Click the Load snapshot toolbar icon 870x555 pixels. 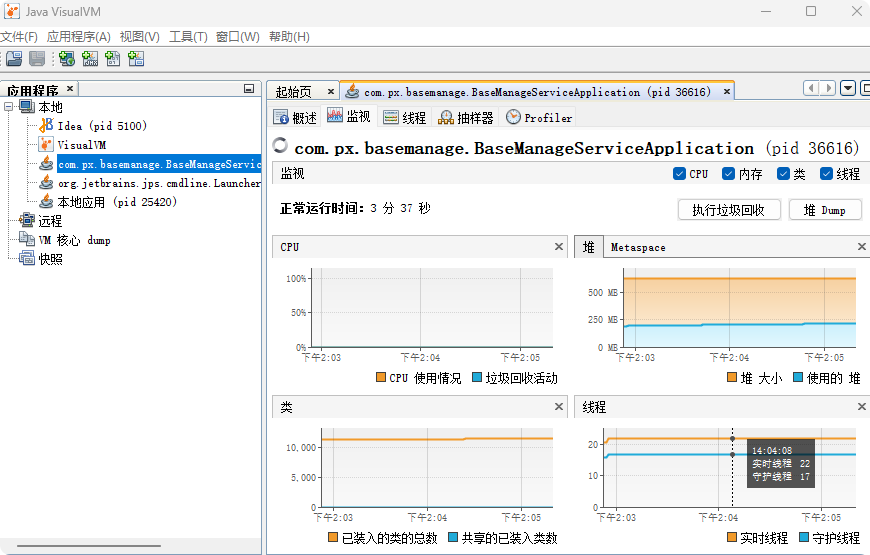click(x=14, y=59)
